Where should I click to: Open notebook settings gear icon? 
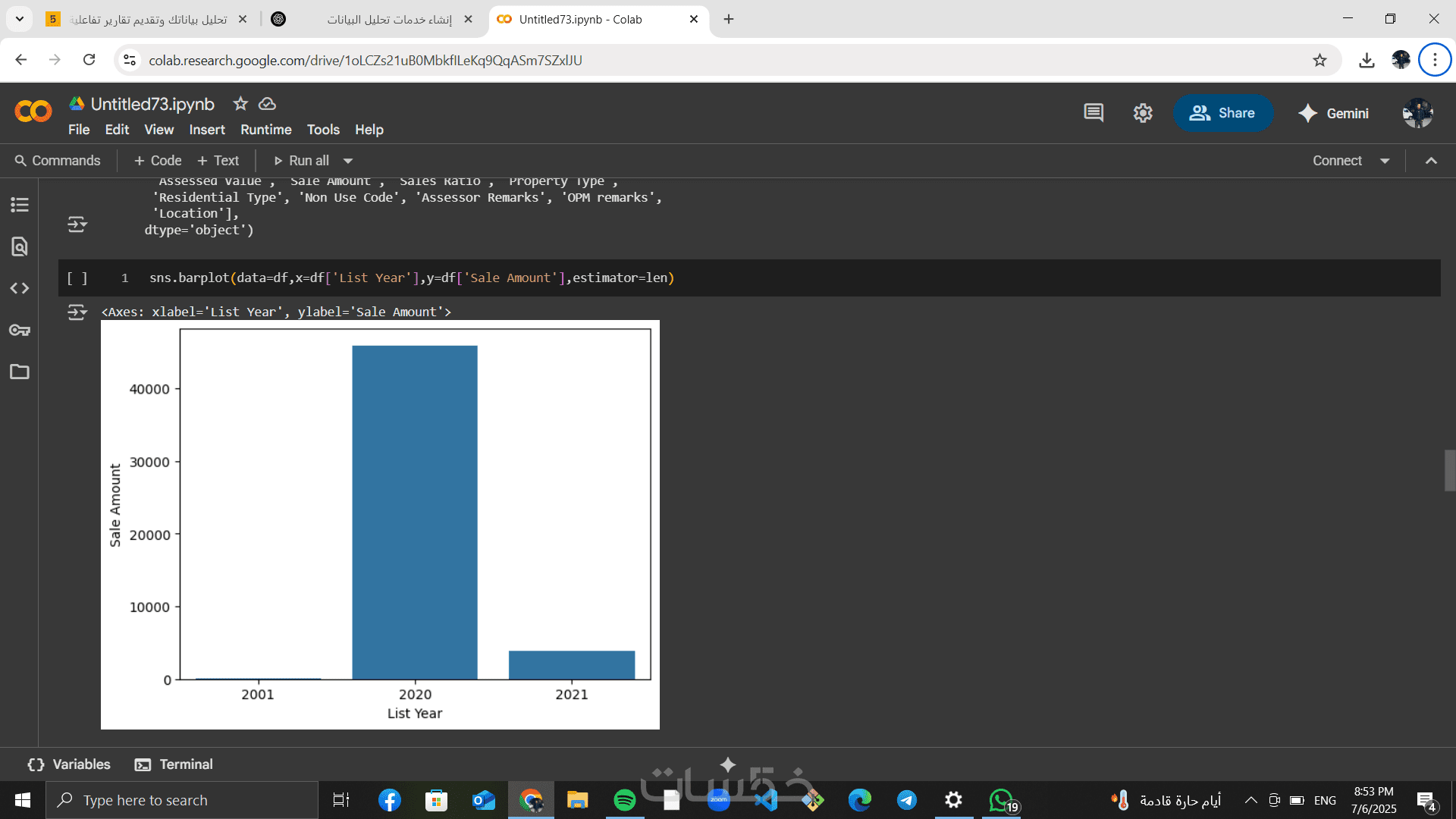click(x=1143, y=113)
